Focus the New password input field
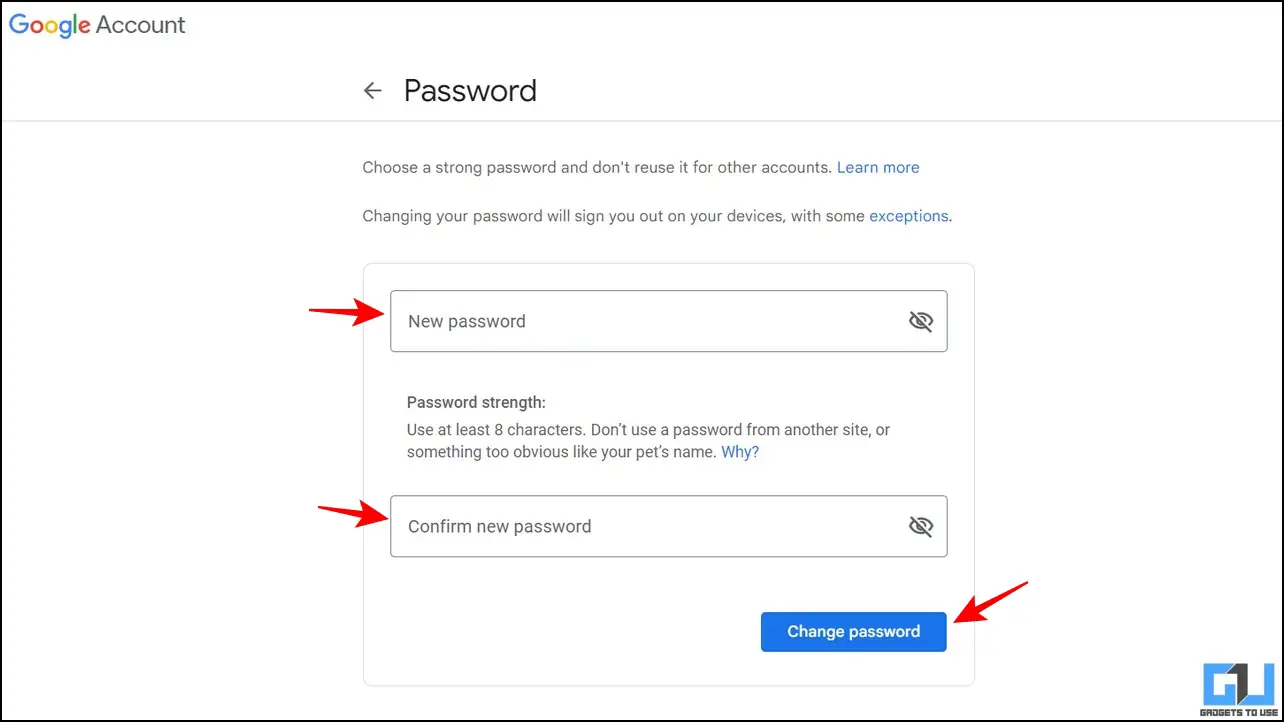The height and width of the screenshot is (722, 1284). click(x=668, y=321)
